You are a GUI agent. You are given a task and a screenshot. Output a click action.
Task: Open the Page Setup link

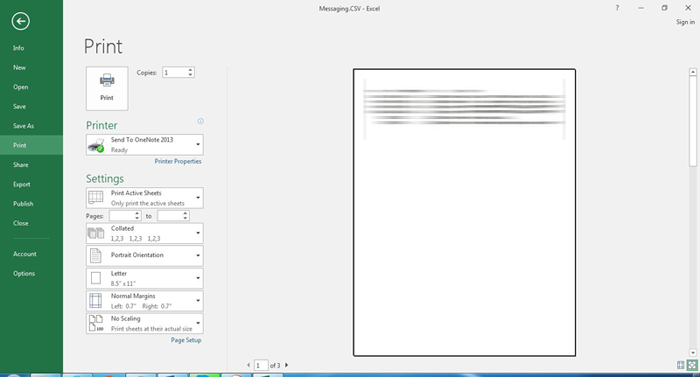click(186, 340)
